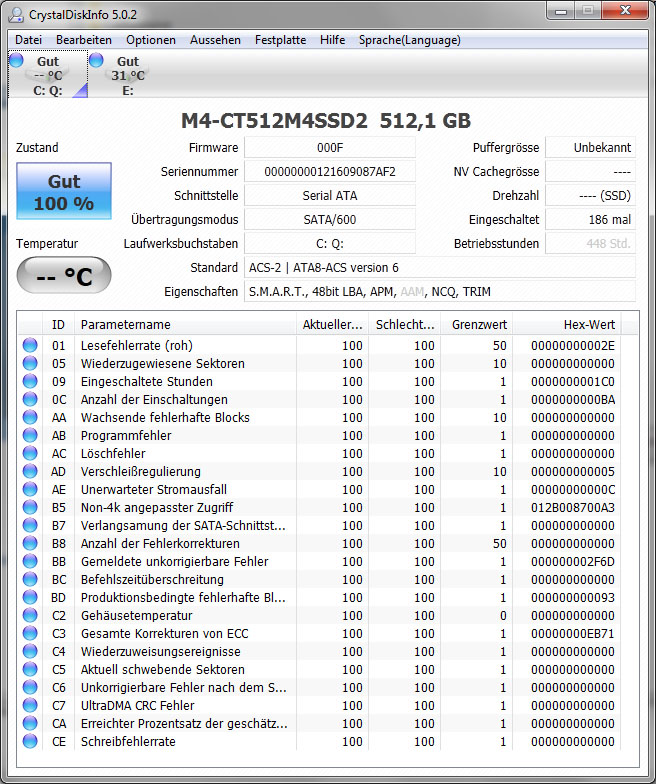Screen dimensions: 656x784
Task: Click status orb for Gemeldete unkorrigierbare Fehler
Action: (x=30, y=561)
